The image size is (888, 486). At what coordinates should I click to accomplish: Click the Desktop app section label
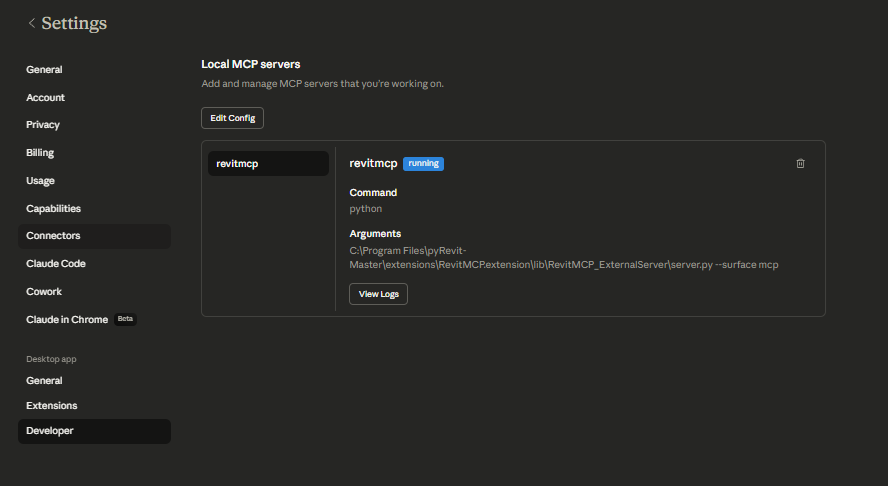(x=51, y=359)
